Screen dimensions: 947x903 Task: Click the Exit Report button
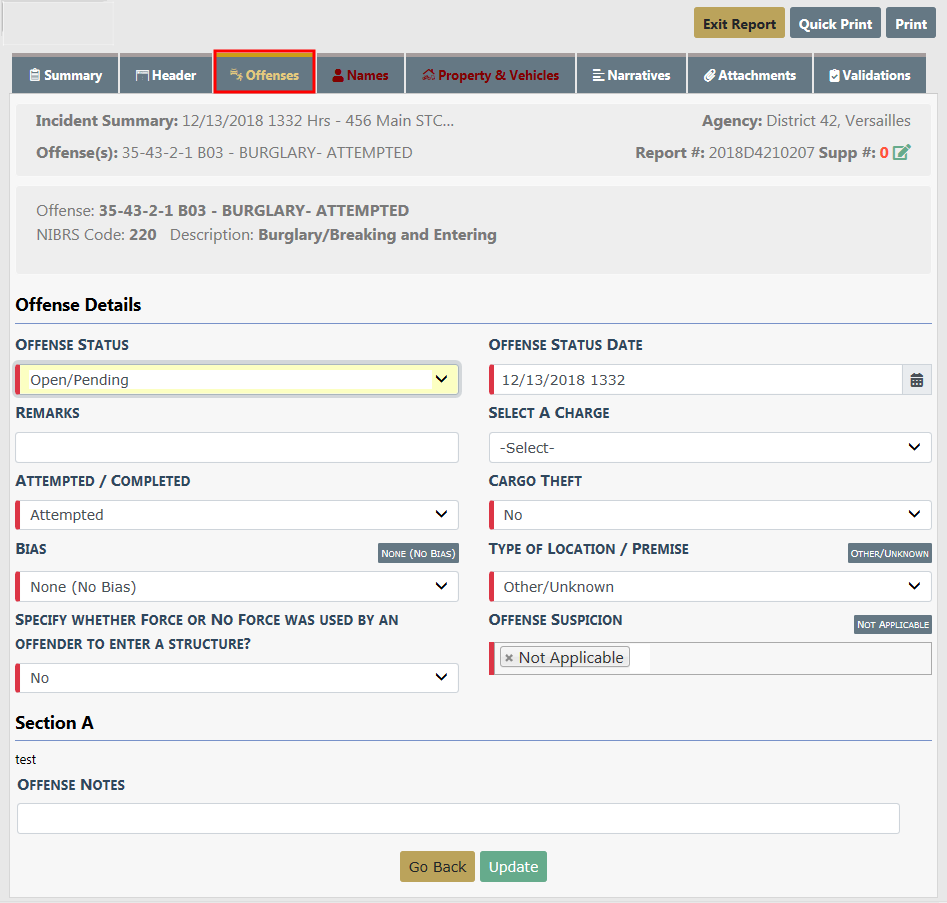(739, 24)
